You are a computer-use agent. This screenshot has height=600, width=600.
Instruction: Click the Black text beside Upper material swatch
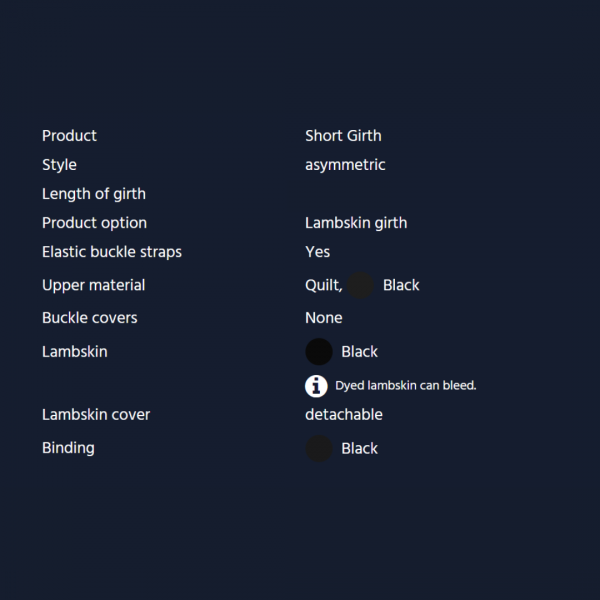coord(401,285)
